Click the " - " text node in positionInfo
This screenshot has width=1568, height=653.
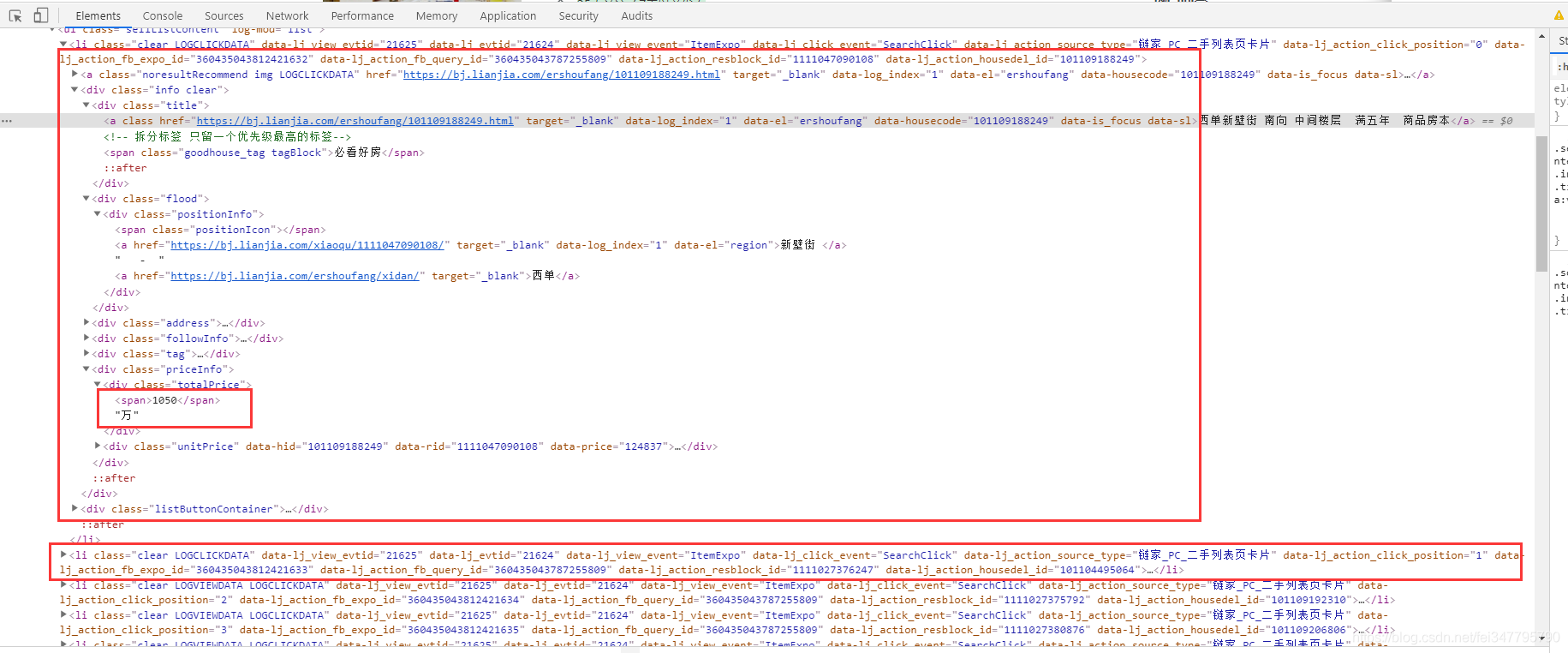click(x=140, y=261)
